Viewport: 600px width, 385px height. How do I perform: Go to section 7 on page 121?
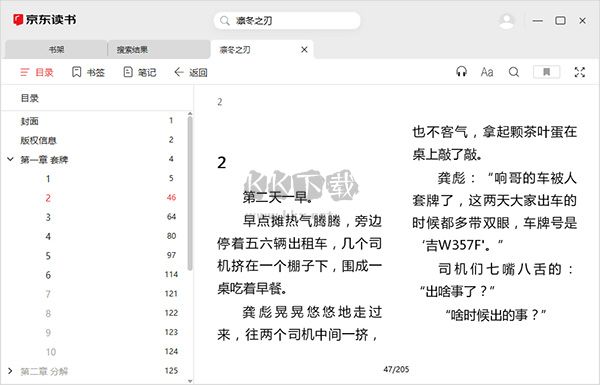96,294
